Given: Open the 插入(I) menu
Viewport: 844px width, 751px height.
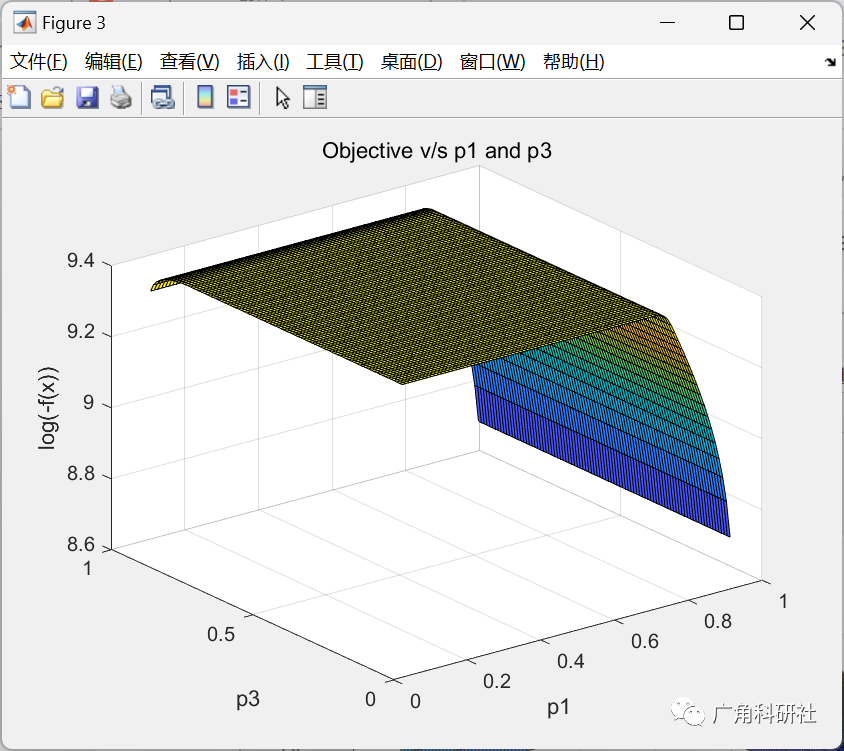Looking at the screenshot, I should [263, 61].
